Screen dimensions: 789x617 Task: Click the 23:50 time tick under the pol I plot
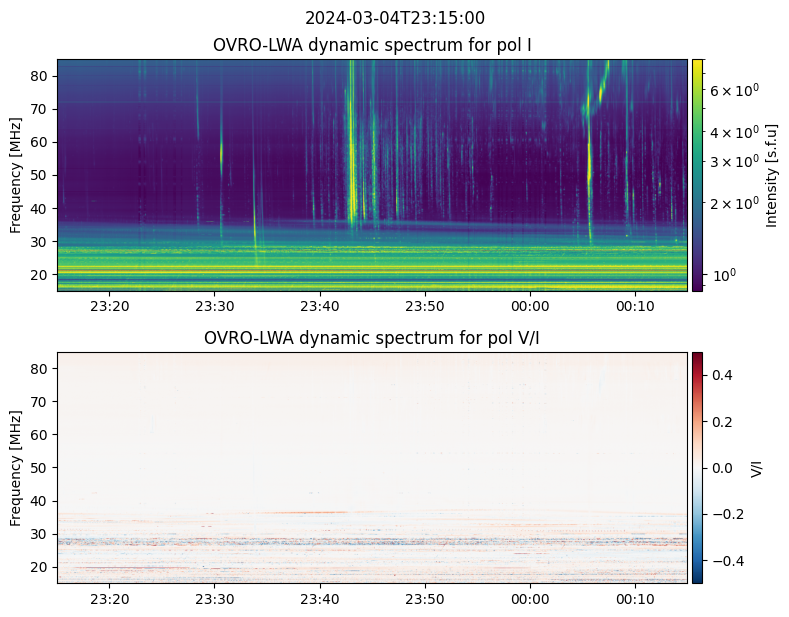click(425, 305)
